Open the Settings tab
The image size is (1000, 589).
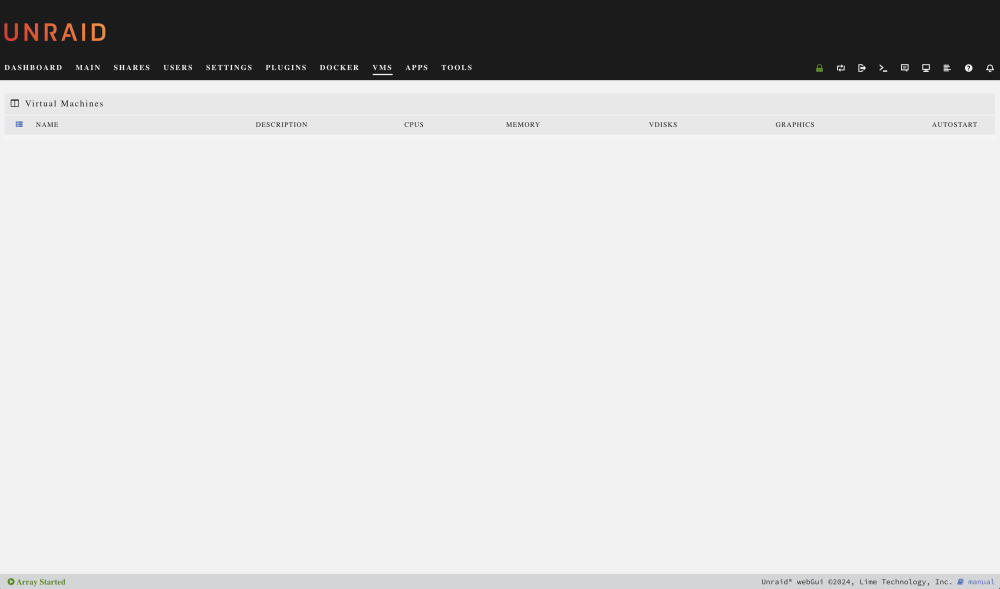(x=229, y=68)
